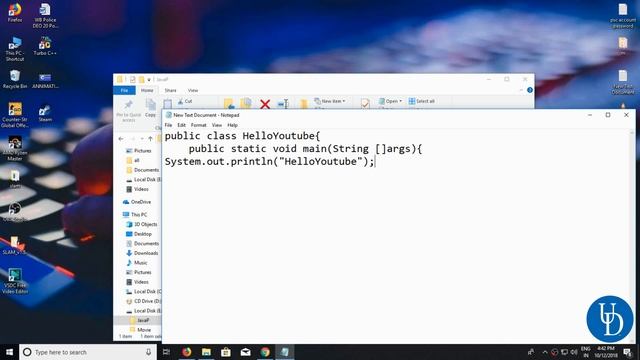The height and width of the screenshot is (360, 640).
Task: Click the ENG IN language indicator
Action: tap(586, 352)
